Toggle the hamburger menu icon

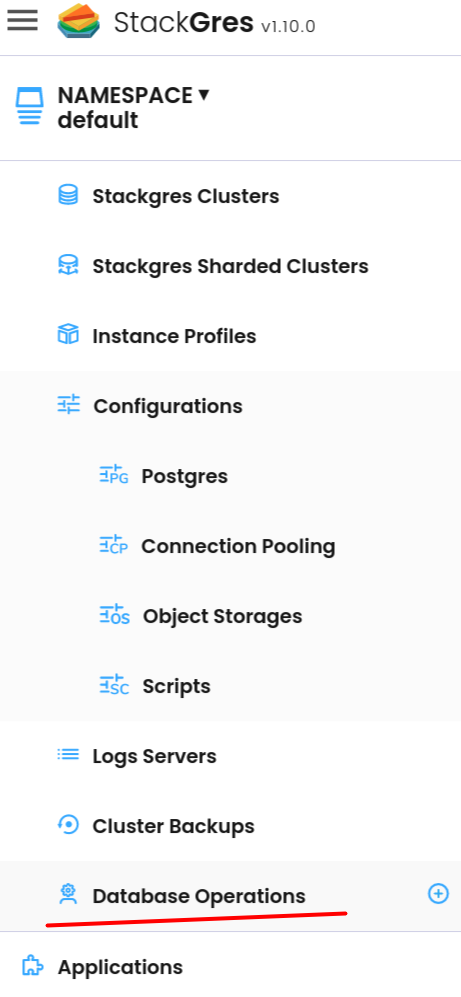tap(22, 20)
